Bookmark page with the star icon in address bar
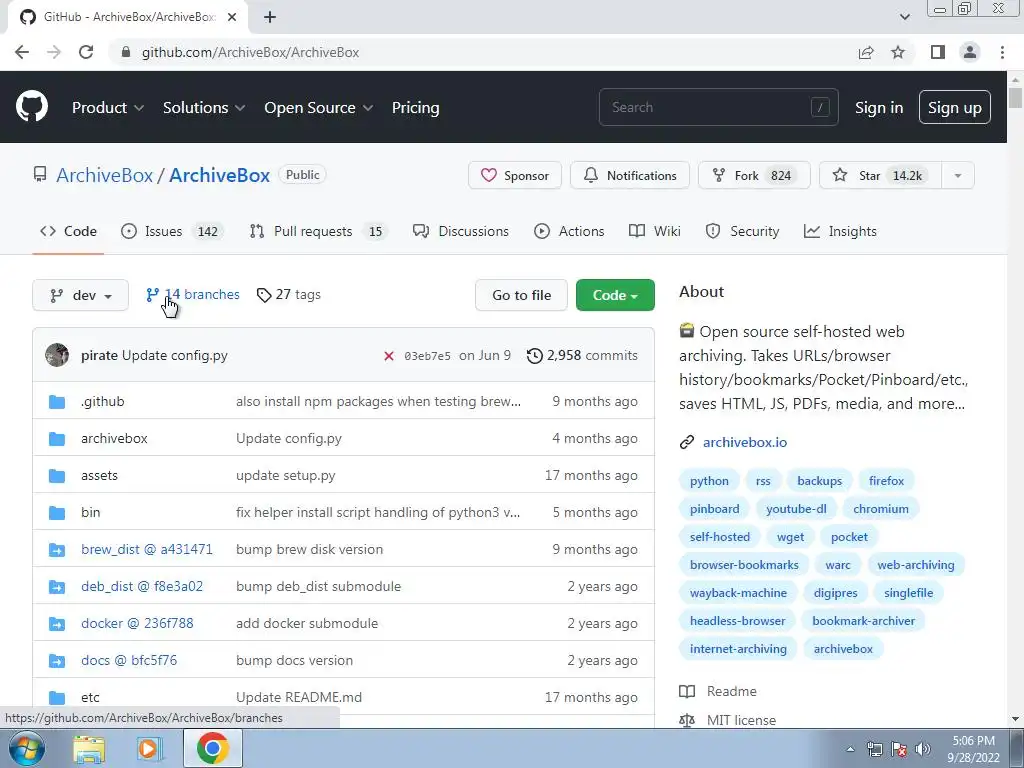The height and width of the screenshot is (768, 1024). 898,52
